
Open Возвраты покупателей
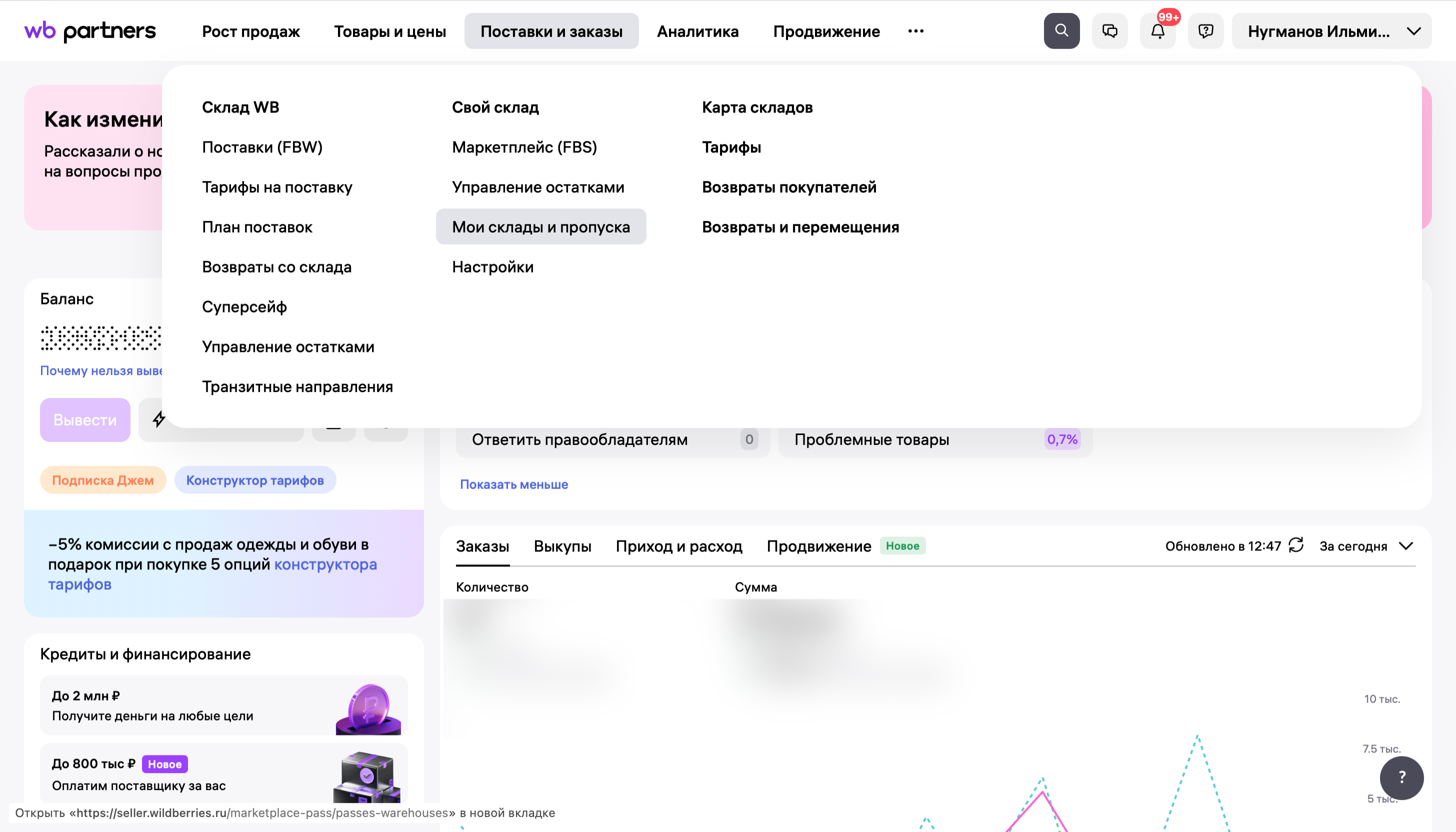788,187
